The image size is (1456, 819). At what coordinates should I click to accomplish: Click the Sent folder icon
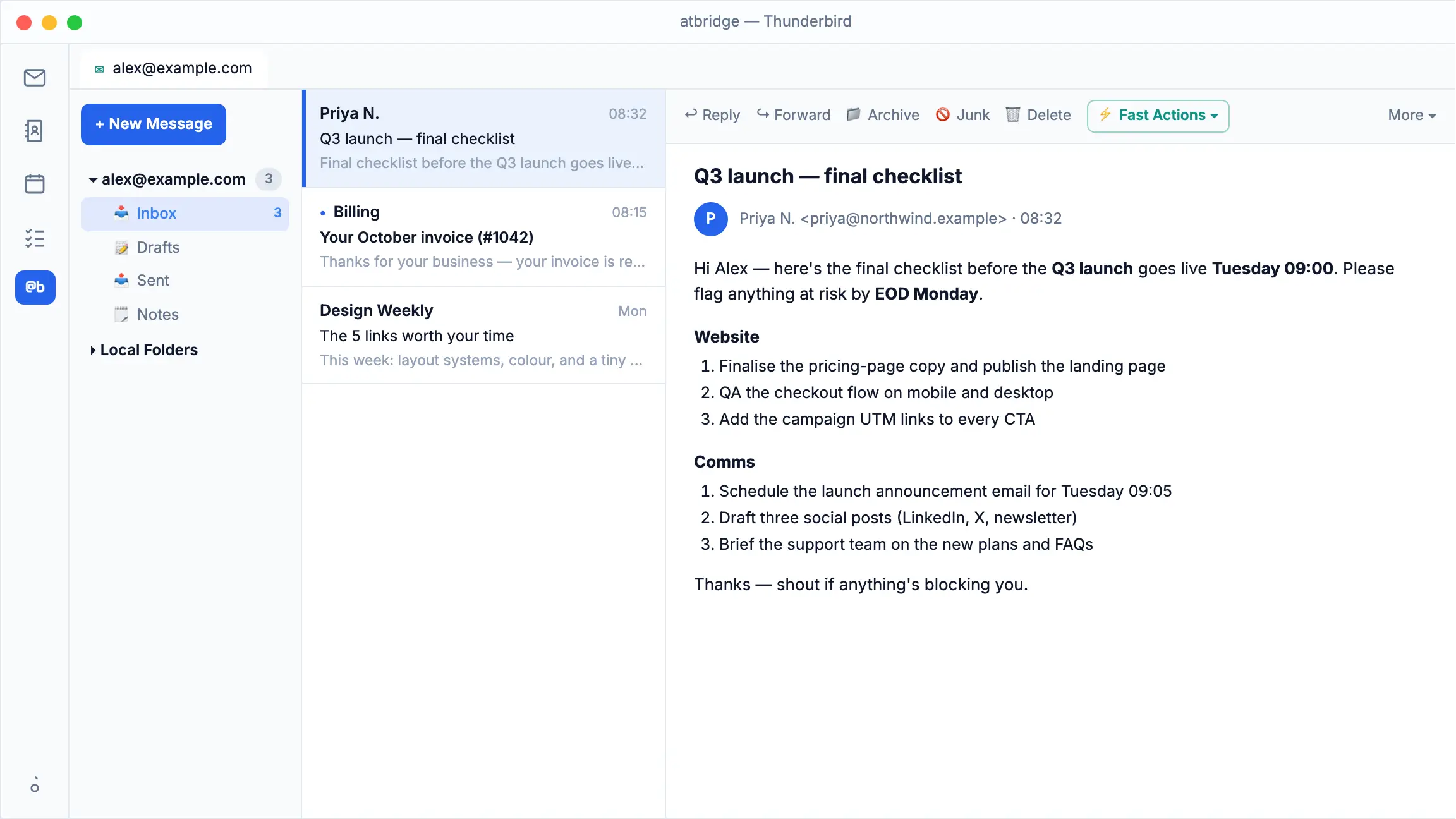pyautogui.click(x=121, y=280)
